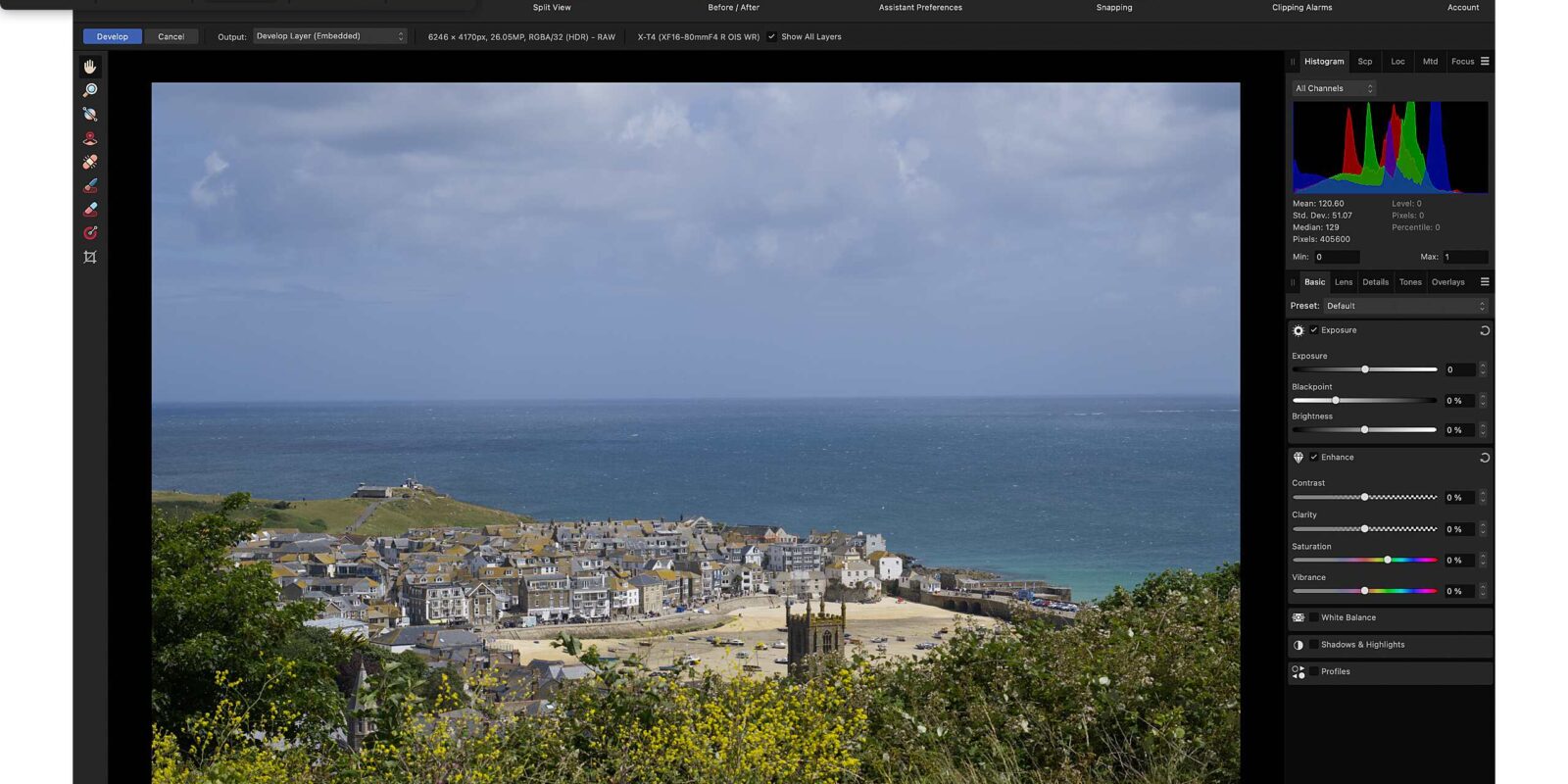Select the Hand (view) tool

coord(90,67)
